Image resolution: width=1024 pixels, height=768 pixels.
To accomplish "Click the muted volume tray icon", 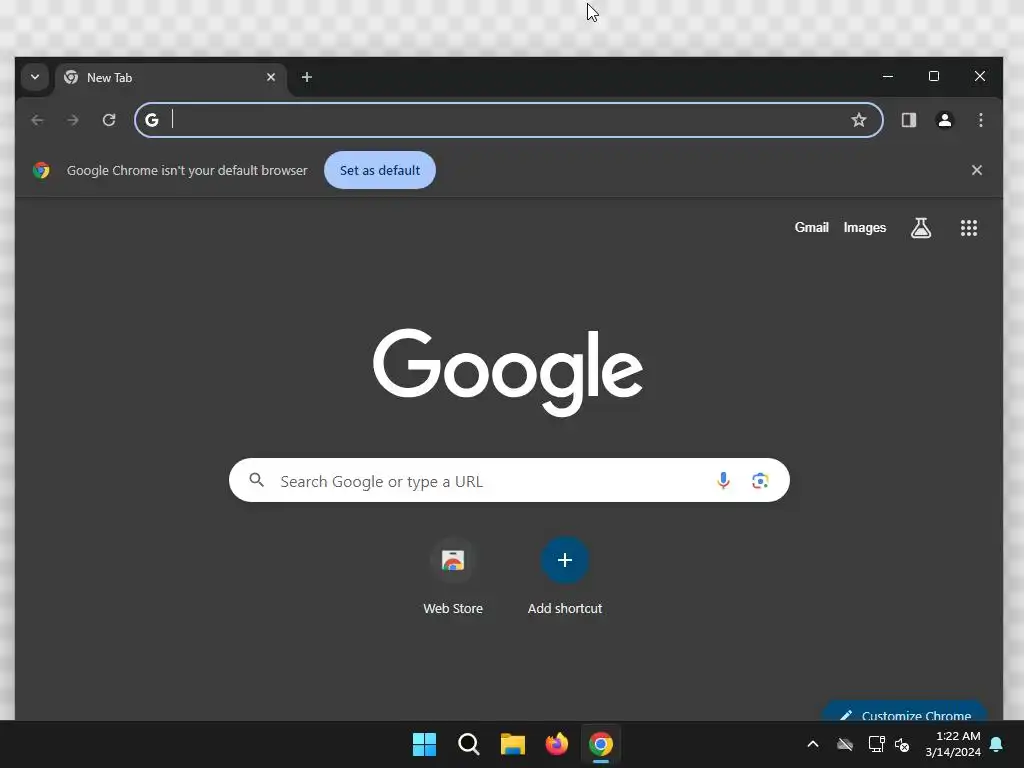I will coord(903,745).
